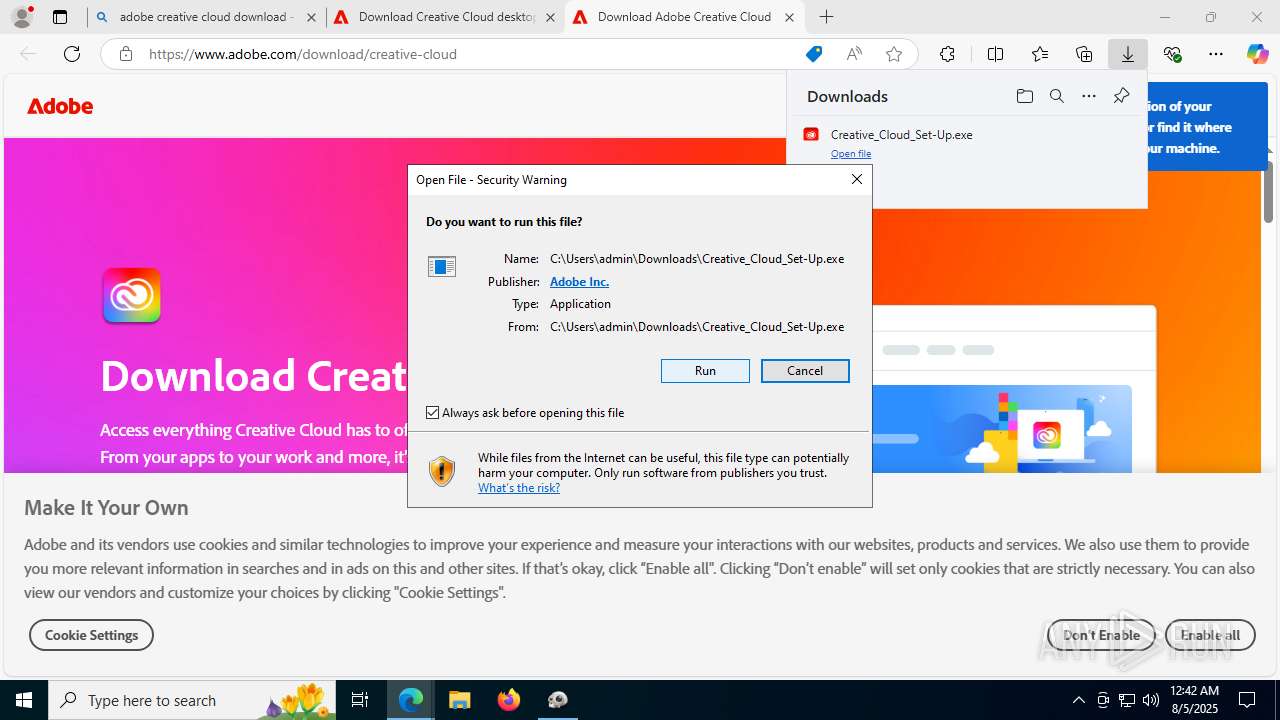Open Task View in the taskbar
The image size is (1280, 720).
[360, 700]
